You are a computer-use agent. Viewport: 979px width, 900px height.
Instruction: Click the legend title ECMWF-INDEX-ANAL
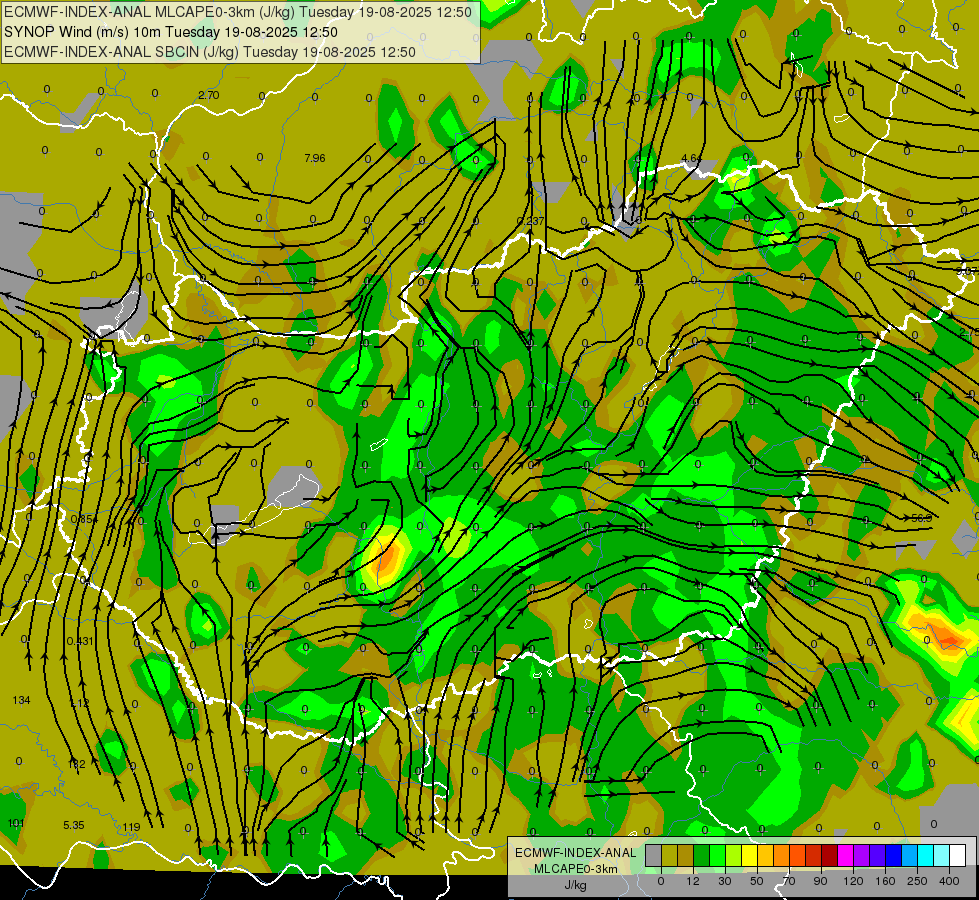pos(576,853)
